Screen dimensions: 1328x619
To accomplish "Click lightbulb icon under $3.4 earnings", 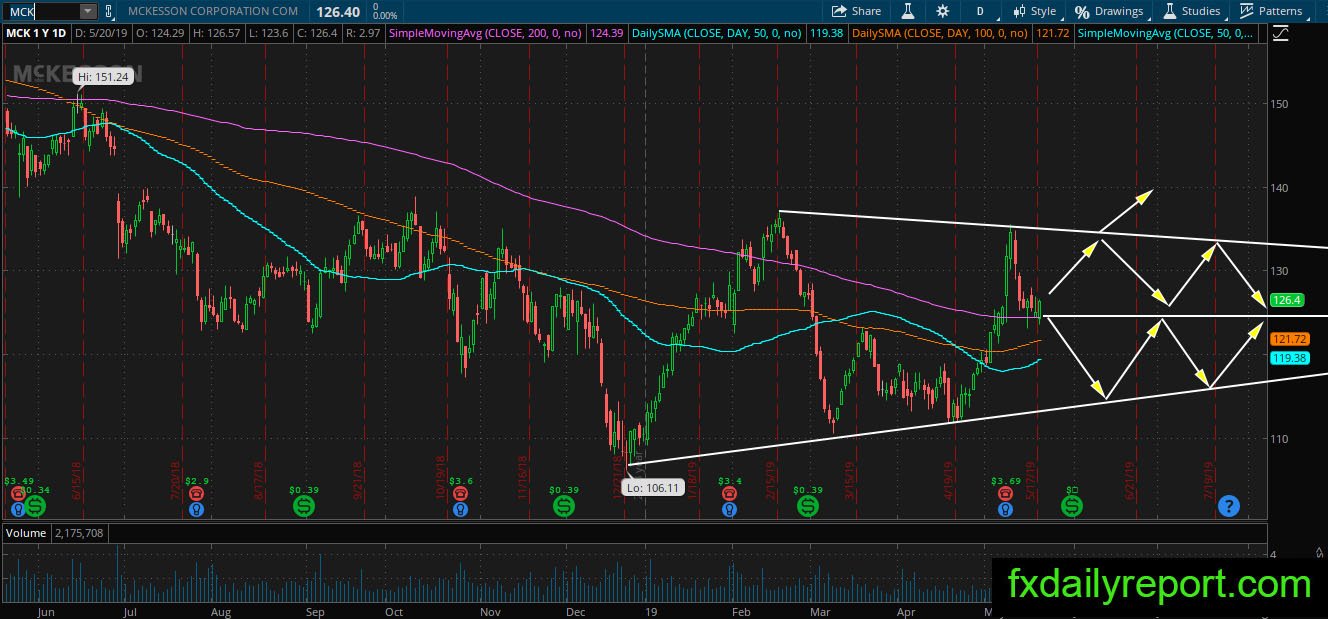I will (x=730, y=509).
